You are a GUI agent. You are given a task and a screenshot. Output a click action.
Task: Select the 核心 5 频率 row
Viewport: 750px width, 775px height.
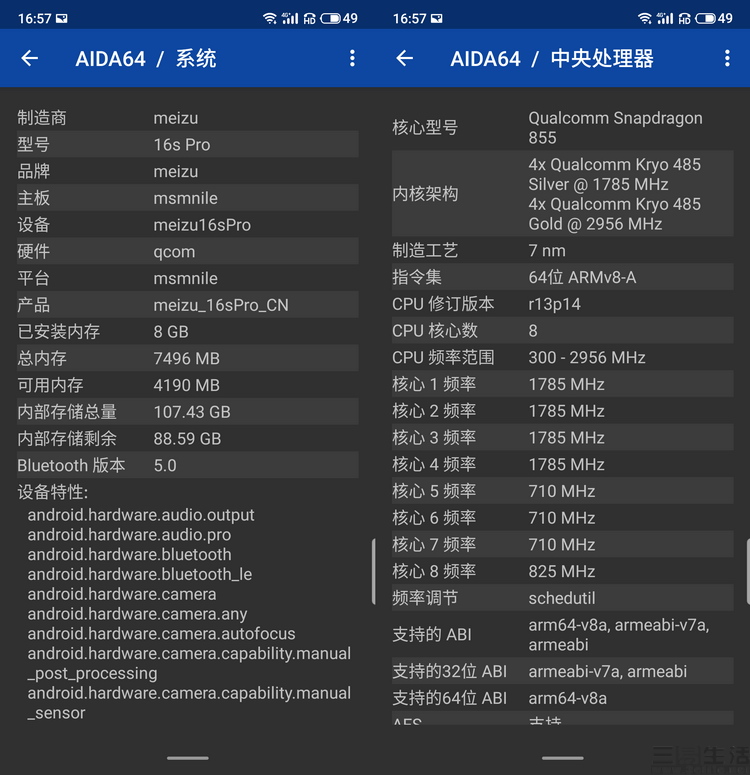(x=563, y=490)
